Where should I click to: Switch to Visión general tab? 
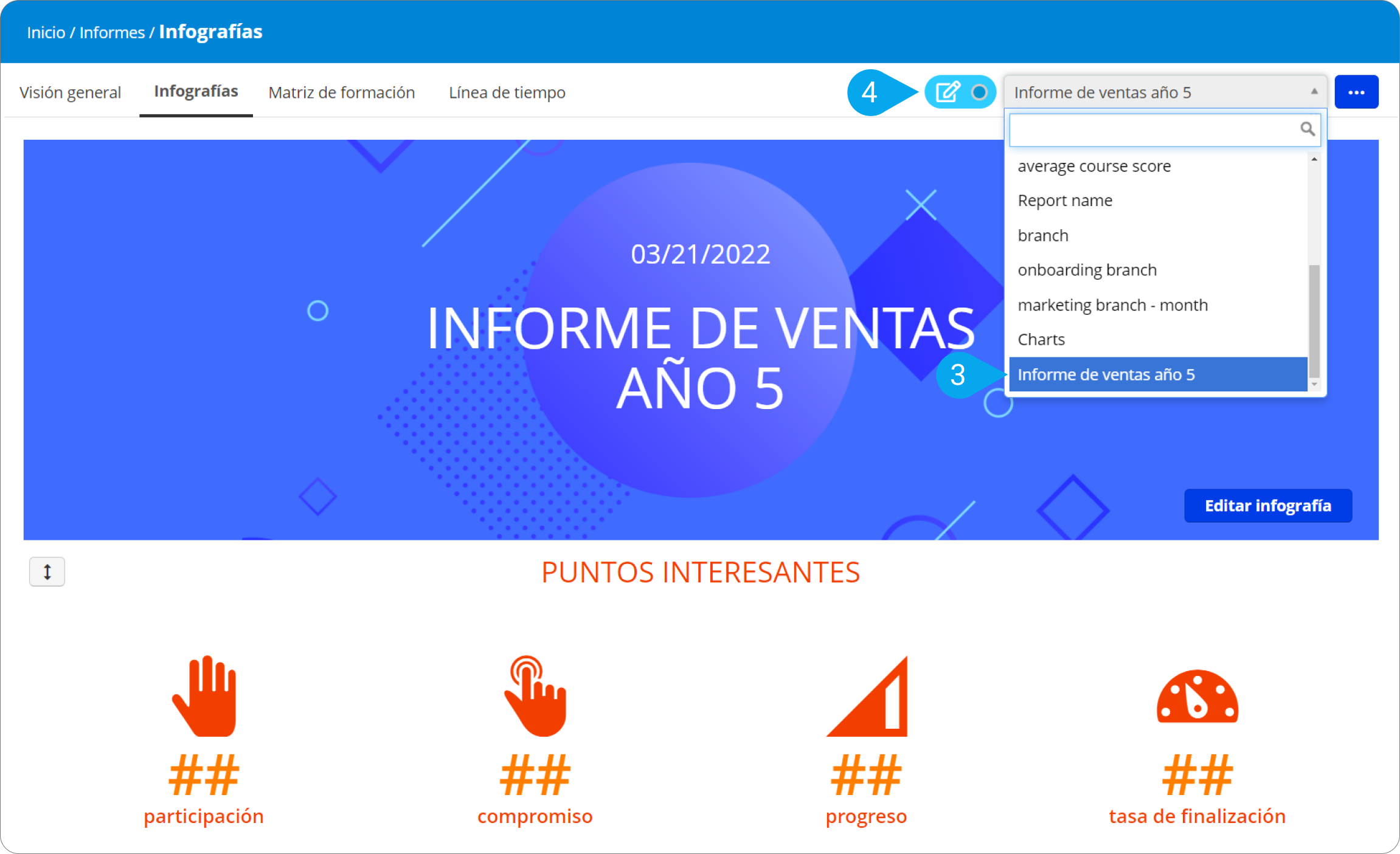click(x=70, y=92)
